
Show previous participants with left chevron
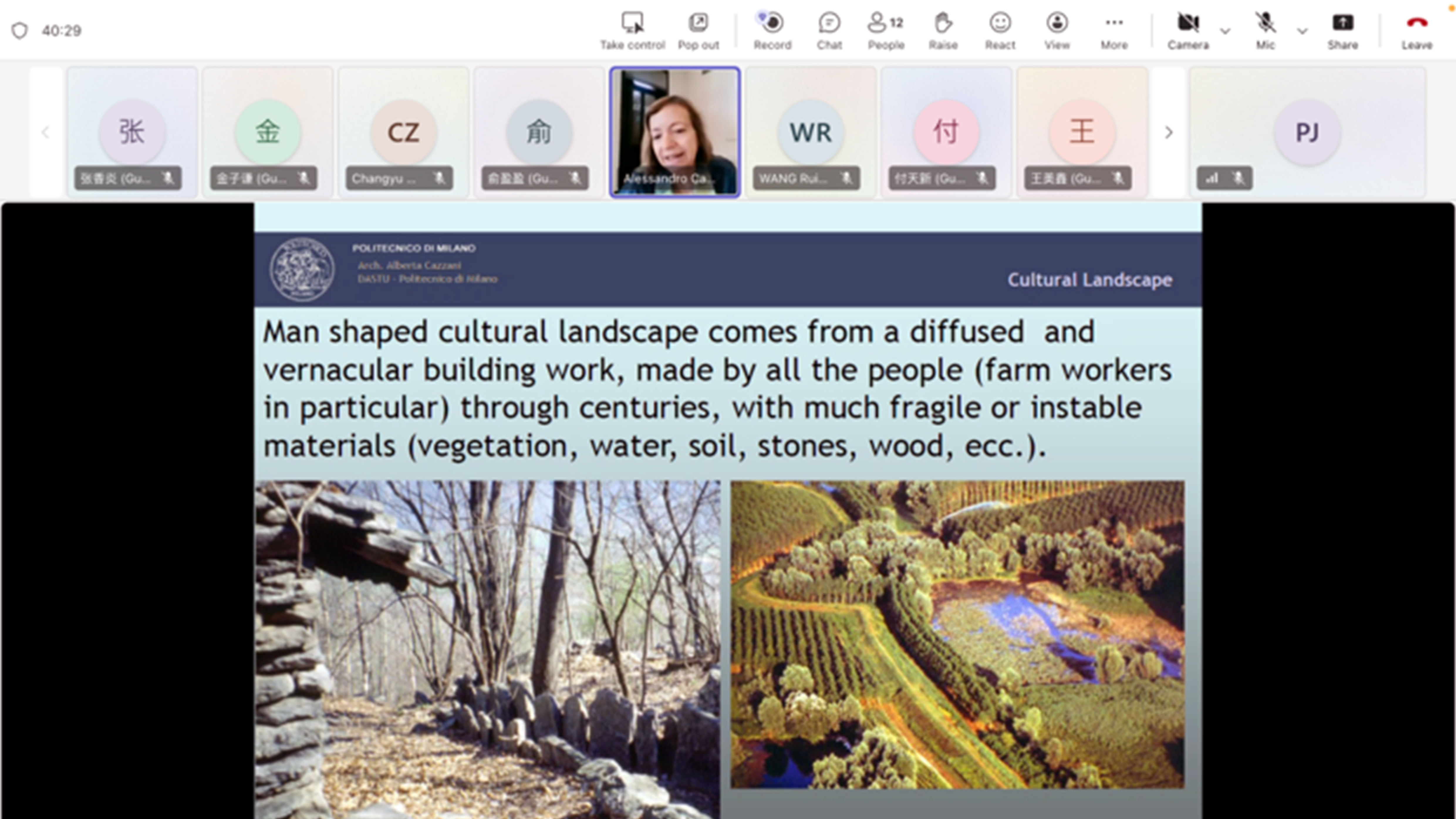[46, 132]
